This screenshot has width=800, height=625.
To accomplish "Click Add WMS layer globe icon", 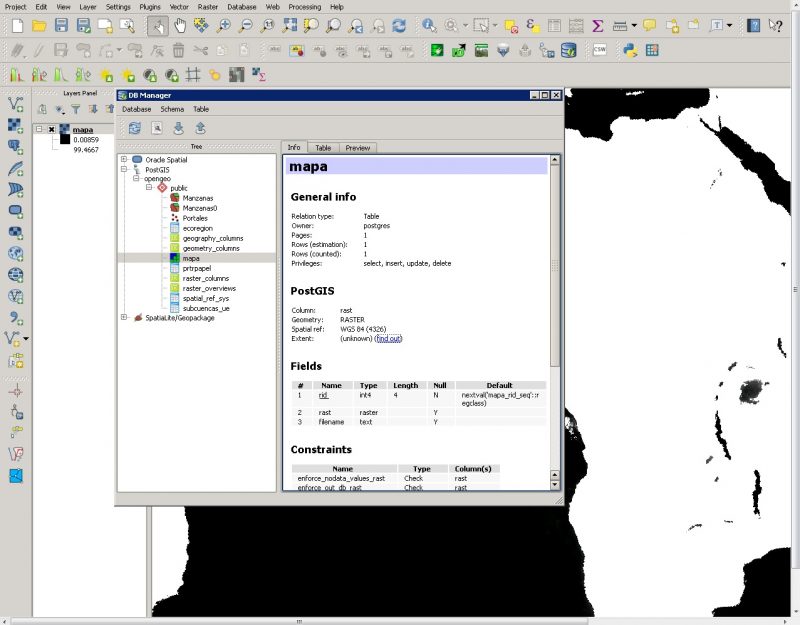I will (x=16, y=254).
